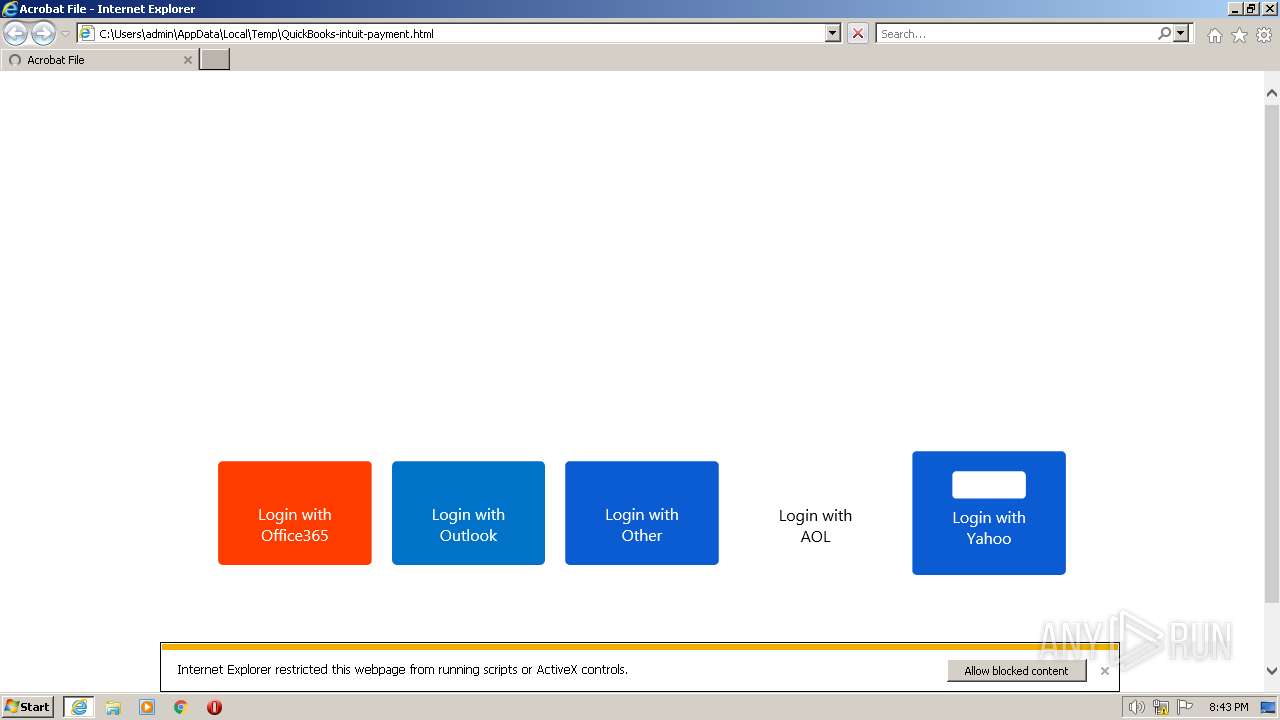Image resolution: width=1280 pixels, height=720 pixels.
Task: Expand the address bar autocomplete dropdown
Action: [833, 33]
